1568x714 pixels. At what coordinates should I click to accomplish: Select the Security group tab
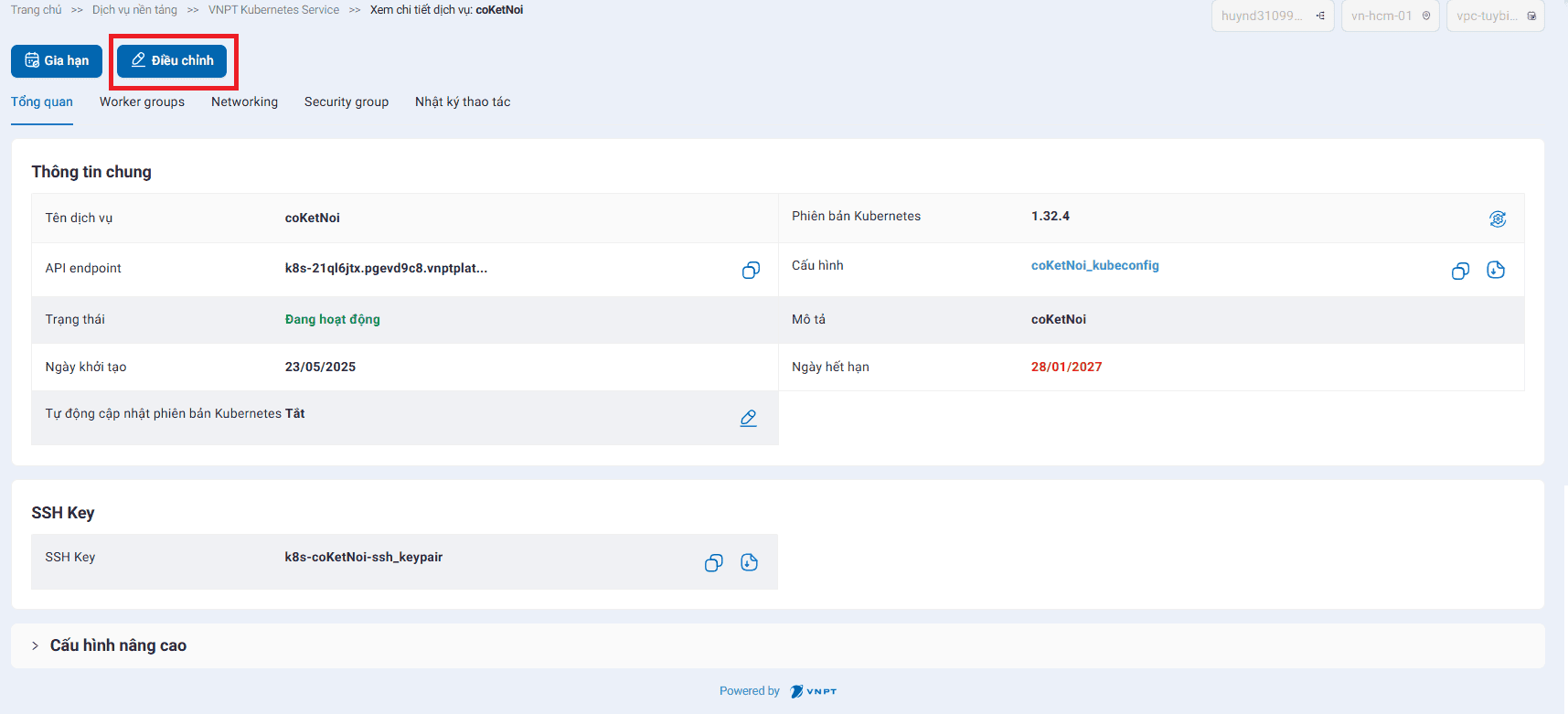pos(347,101)
